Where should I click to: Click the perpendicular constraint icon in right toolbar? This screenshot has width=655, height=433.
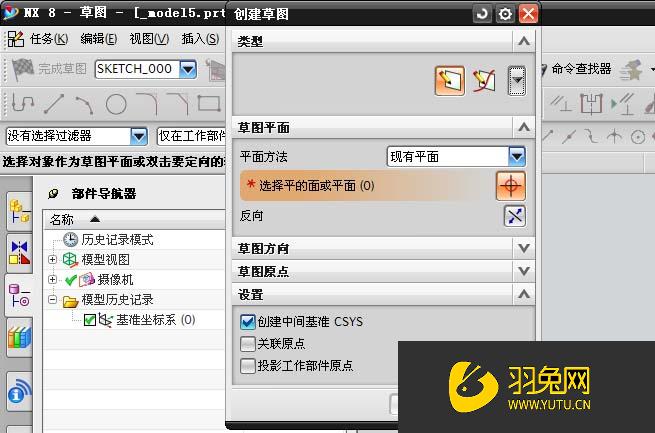pyautogui.click(x=561, y=103)
